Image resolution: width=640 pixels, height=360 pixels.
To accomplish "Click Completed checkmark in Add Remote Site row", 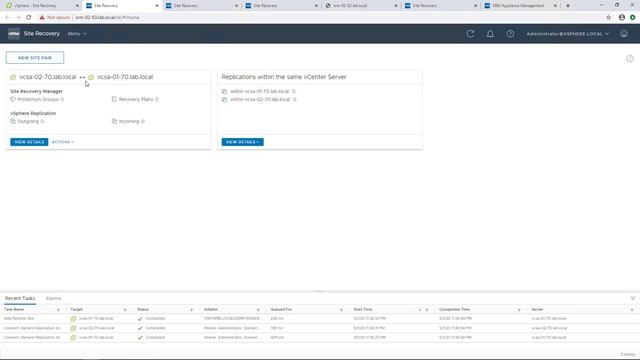I will [140, 318].
